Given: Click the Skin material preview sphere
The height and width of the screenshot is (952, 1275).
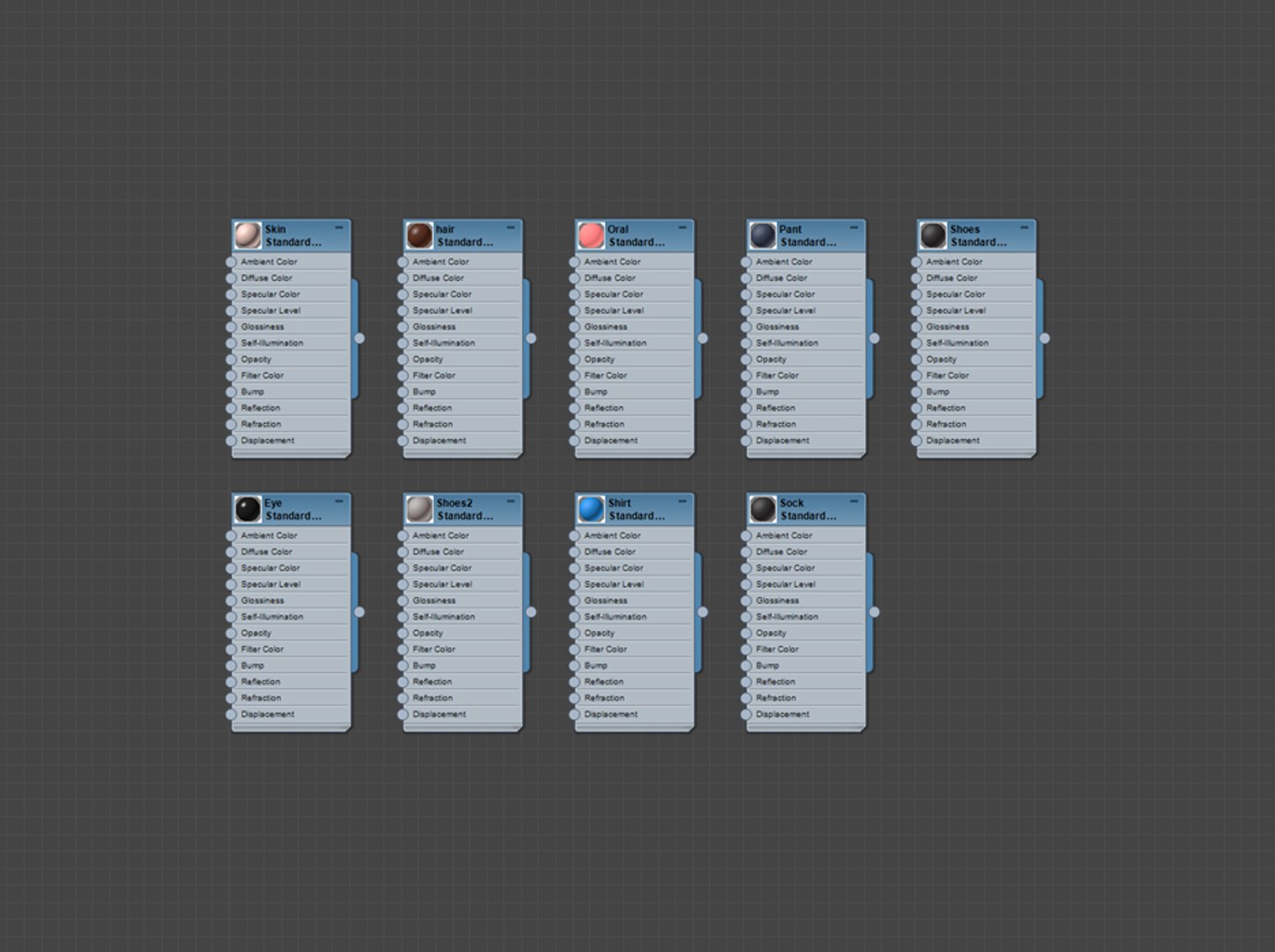Looking at the screenshot, I should pyautogui.click(x=248, y=235).
